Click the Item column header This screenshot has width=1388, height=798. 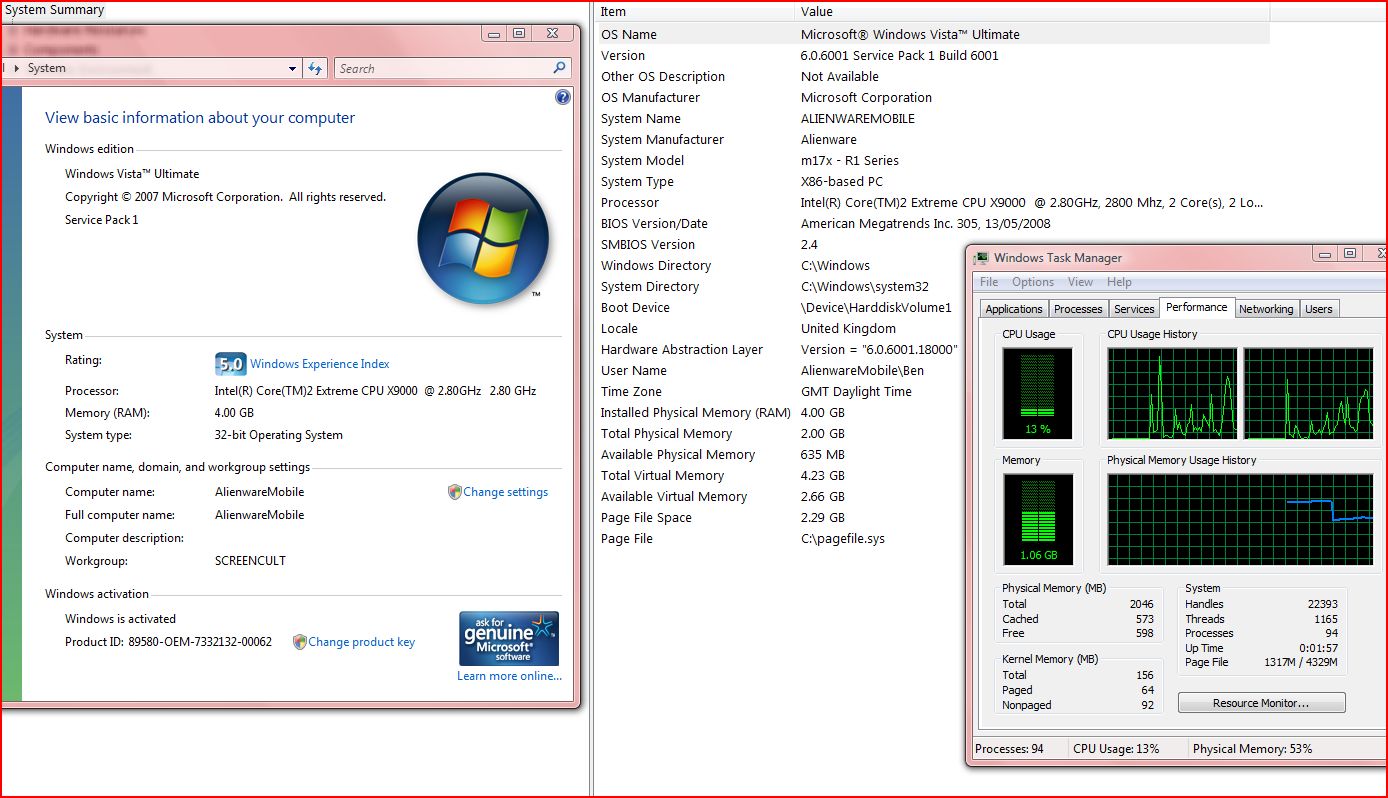click(x=695, y=12)
